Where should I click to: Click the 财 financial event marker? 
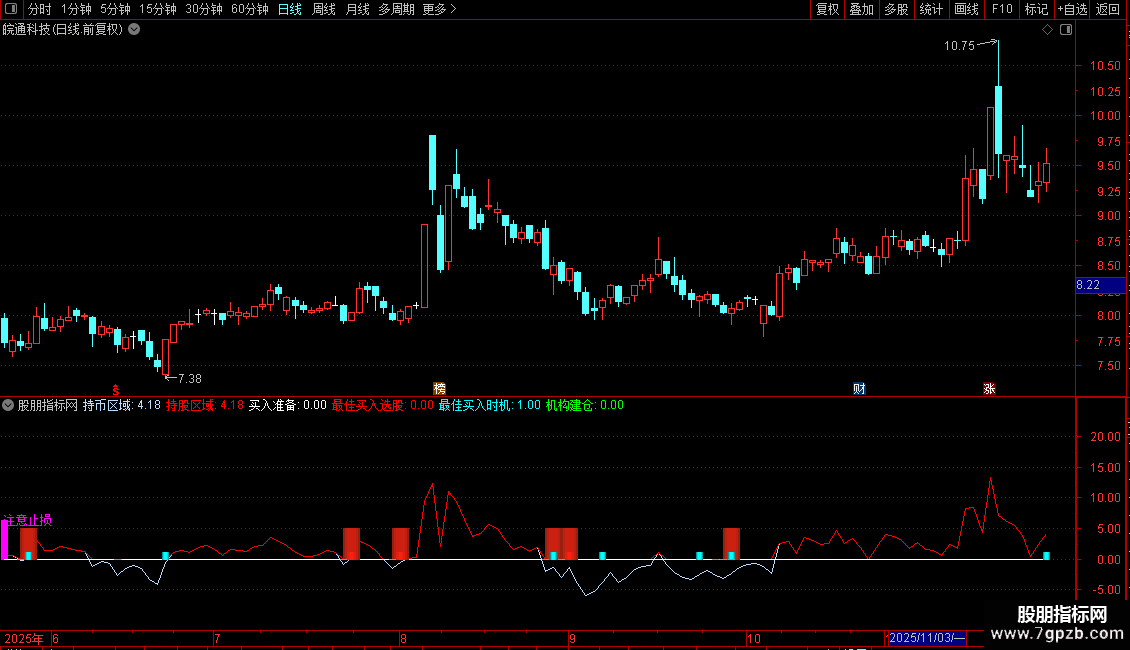[859, 389]
